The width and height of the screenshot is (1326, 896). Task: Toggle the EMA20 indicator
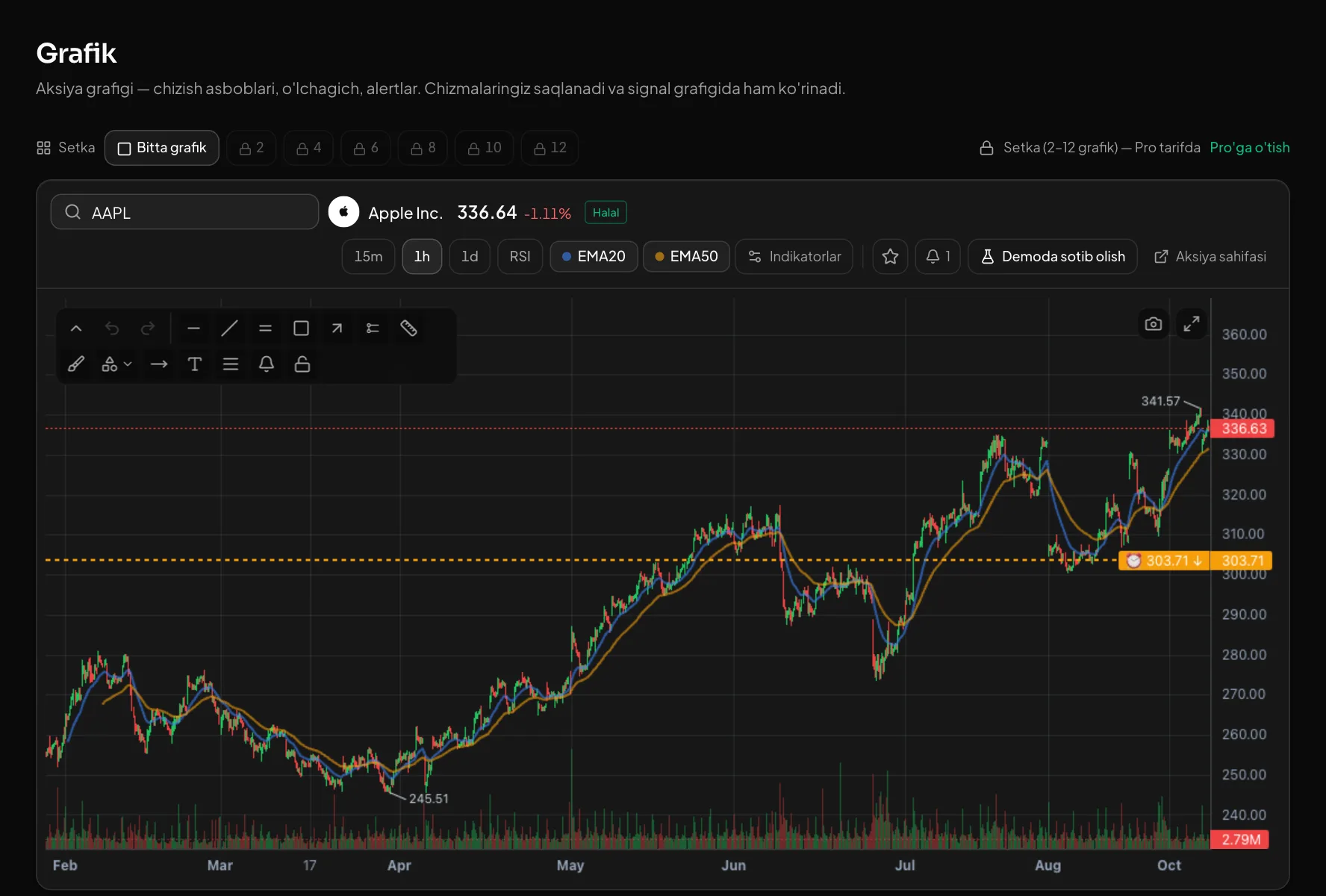[594, 257]
